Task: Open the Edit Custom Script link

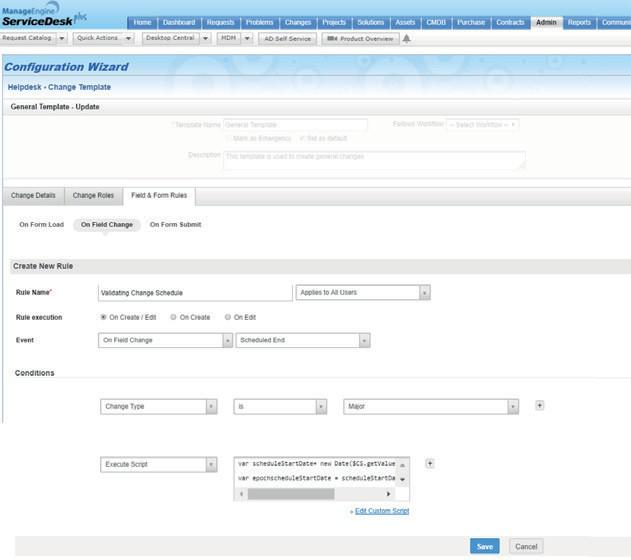Action: 382,511
